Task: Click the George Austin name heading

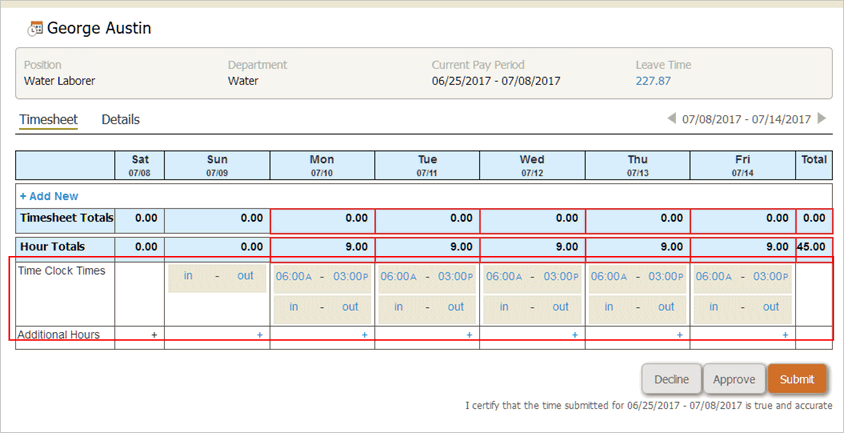Action: click(x=99, y=28)
